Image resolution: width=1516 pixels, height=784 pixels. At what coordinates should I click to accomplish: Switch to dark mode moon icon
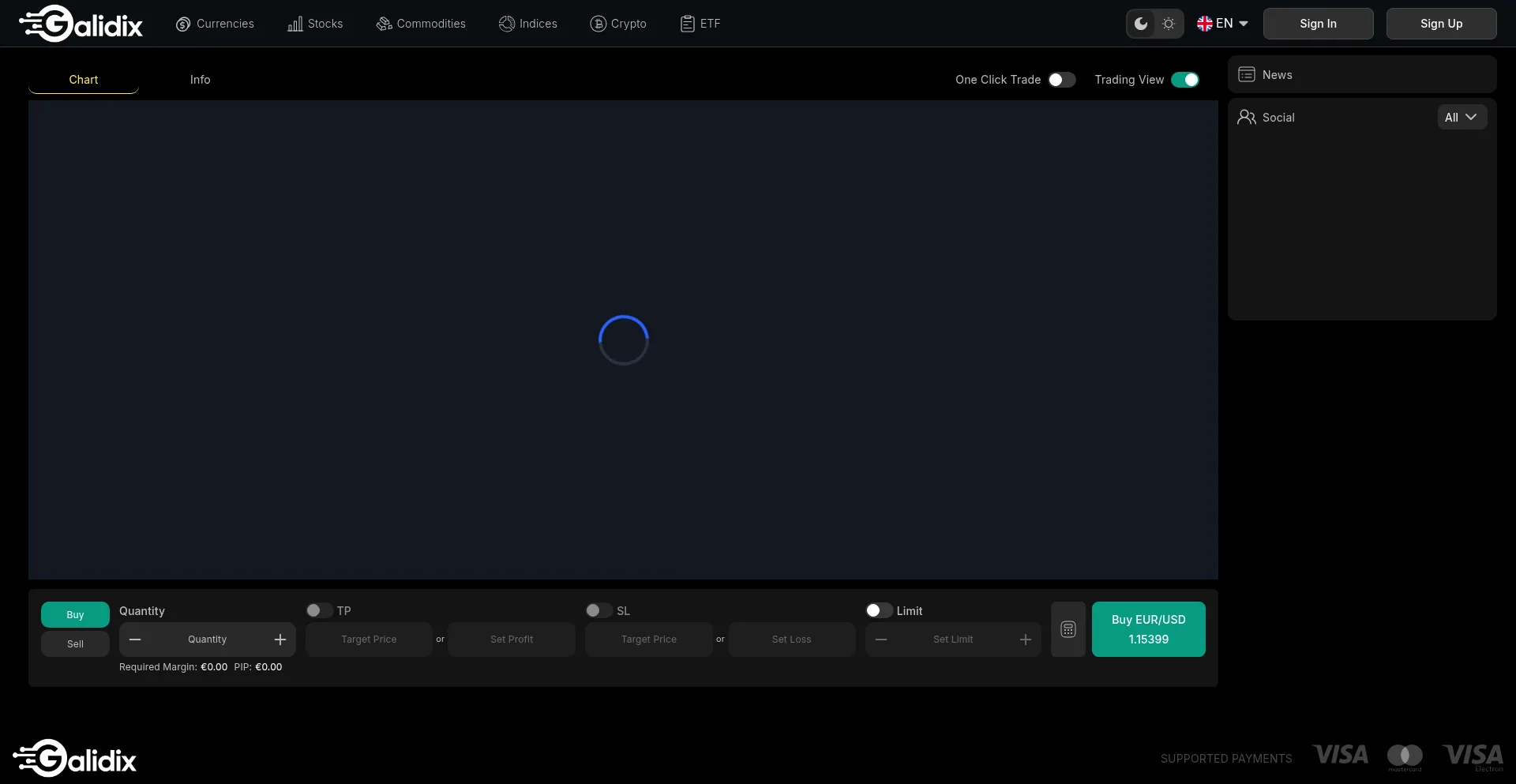click(x=1141, y=24)
